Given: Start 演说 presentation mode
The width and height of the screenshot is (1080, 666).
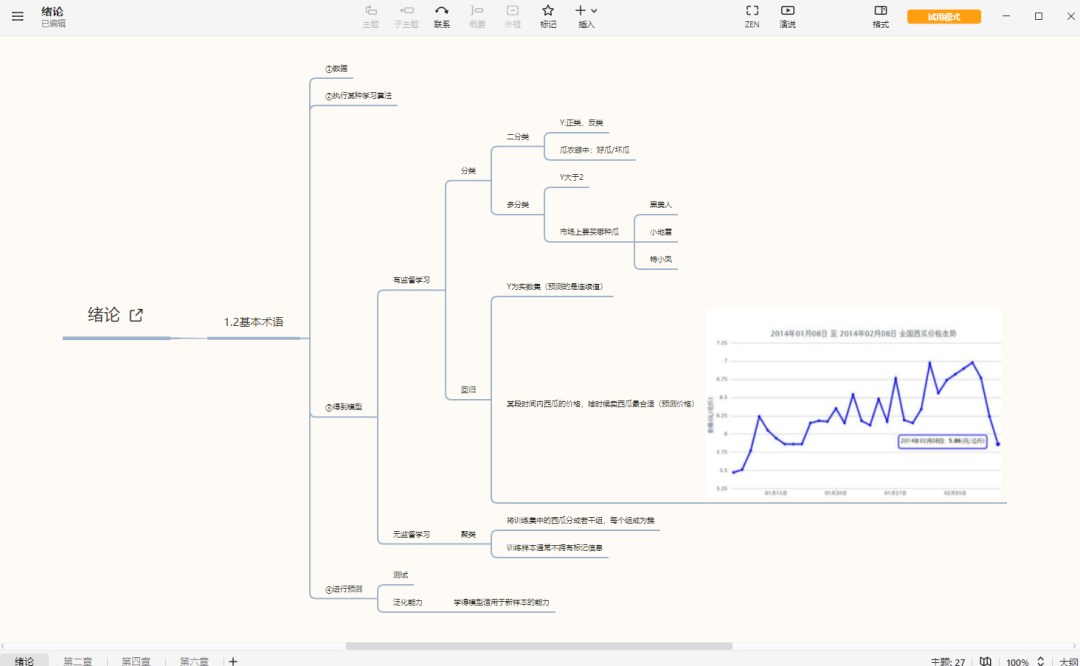Looking at the screenshot, I should [x=787, y=17].
